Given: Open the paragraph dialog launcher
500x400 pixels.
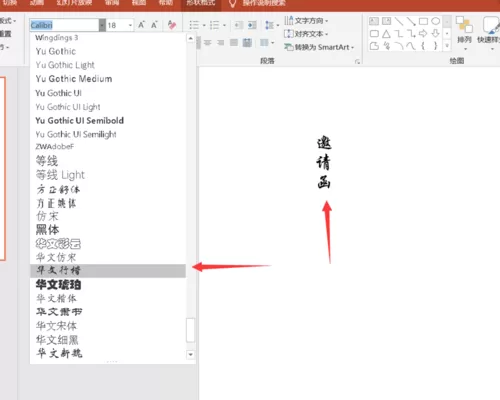Looking at the screenshot, I should click(x=357, y=61).
